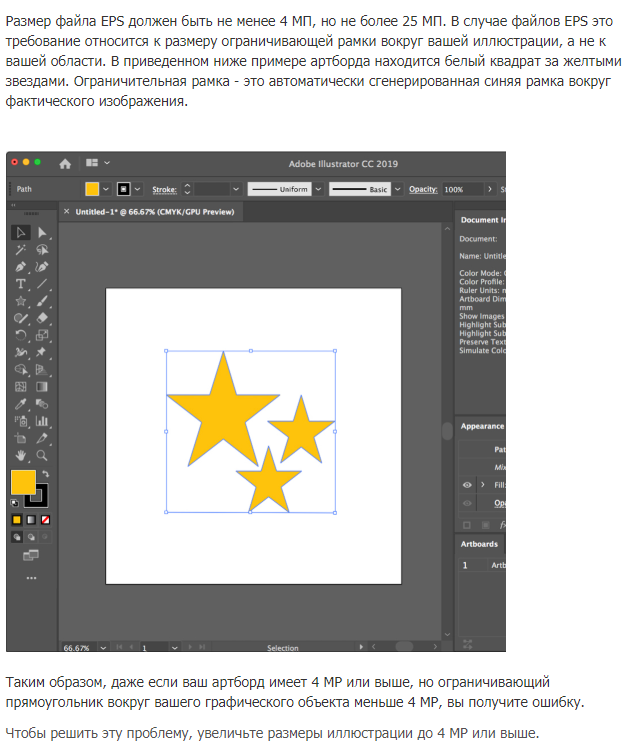
Task: Select the Scale tool
Action: point(42,335)
